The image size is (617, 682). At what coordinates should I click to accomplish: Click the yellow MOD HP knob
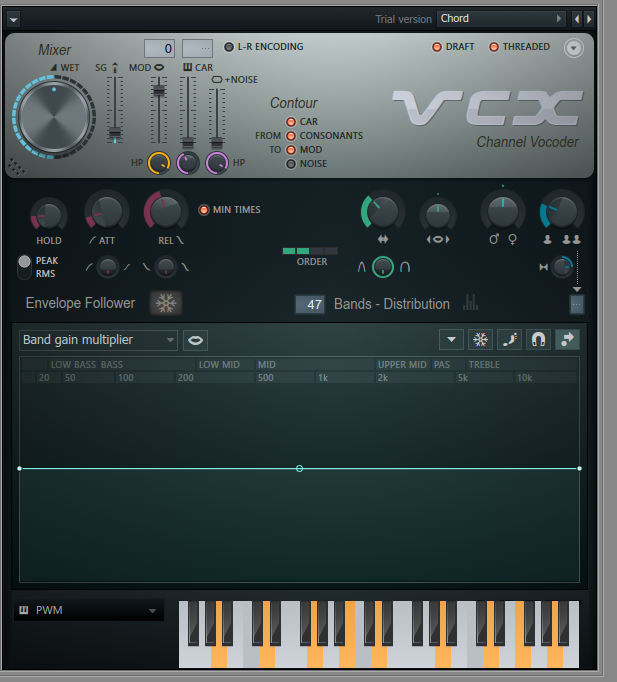[x=159, y=163]
